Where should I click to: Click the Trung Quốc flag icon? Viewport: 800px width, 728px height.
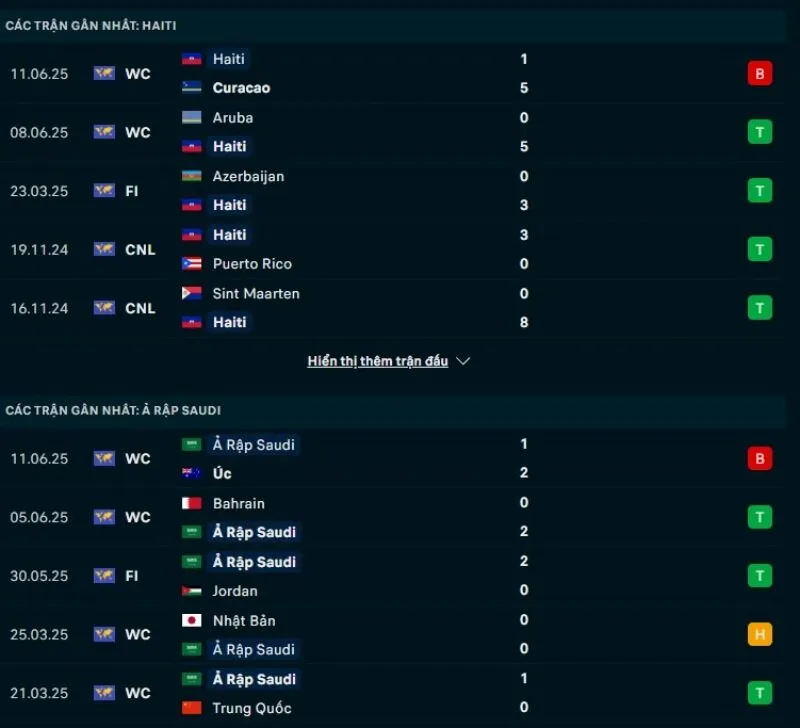click(192, 708)
